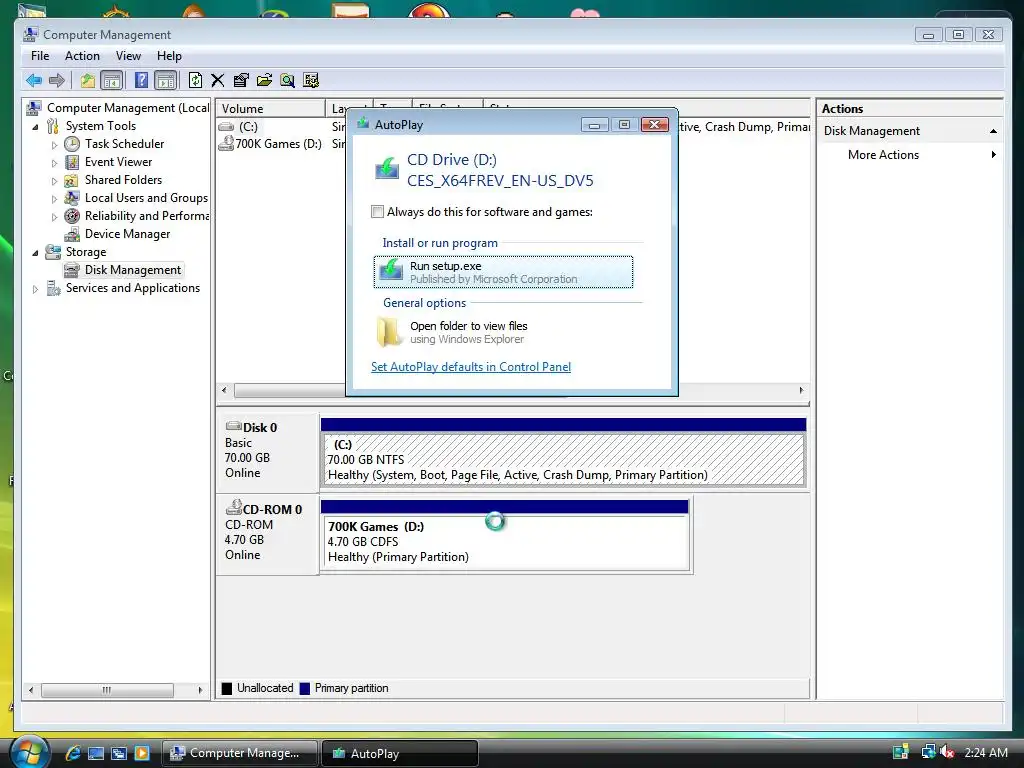
Task: Click volume list scroll right arrow
Action: [x=801, y=391]
